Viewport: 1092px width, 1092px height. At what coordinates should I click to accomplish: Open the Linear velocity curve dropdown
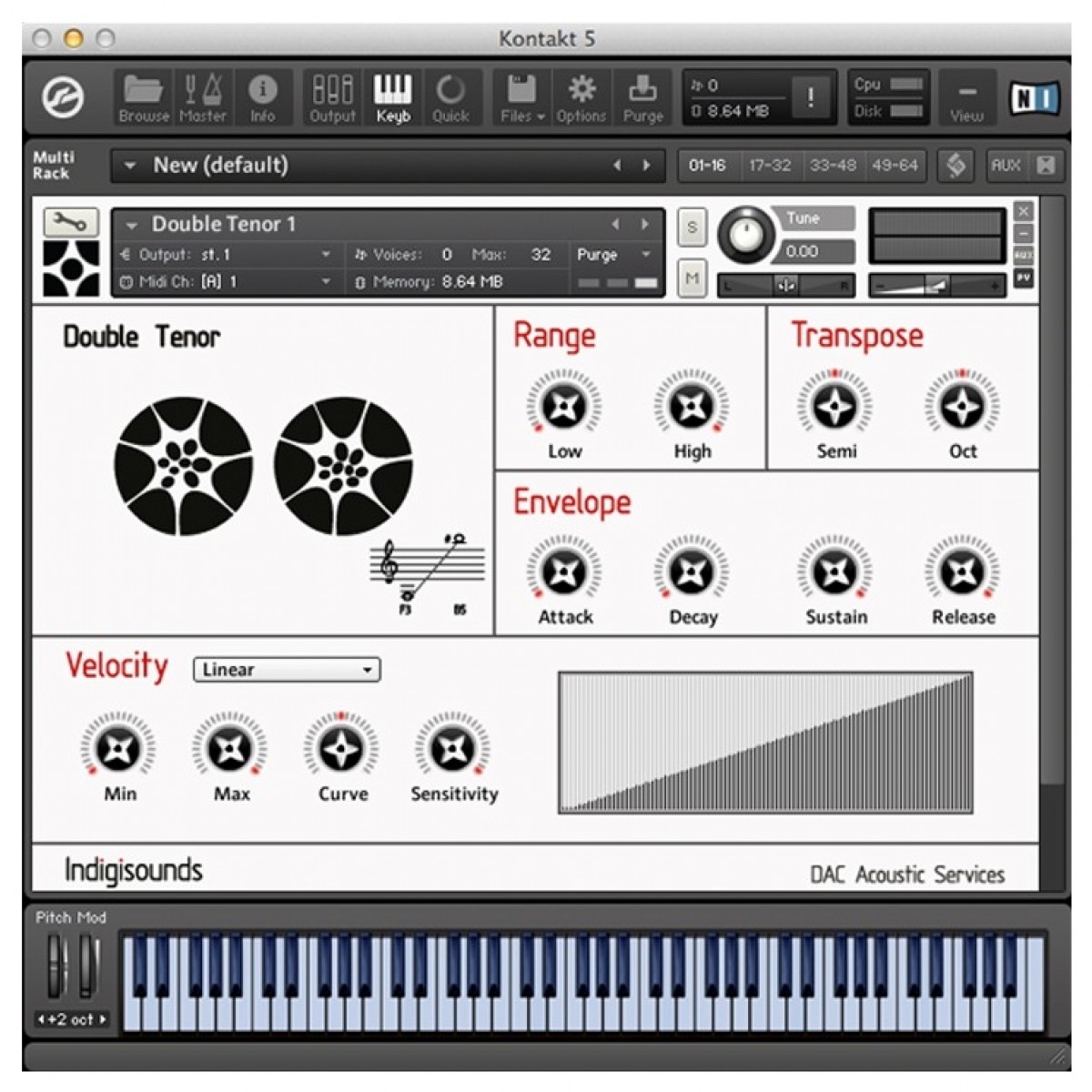(287, 670)
